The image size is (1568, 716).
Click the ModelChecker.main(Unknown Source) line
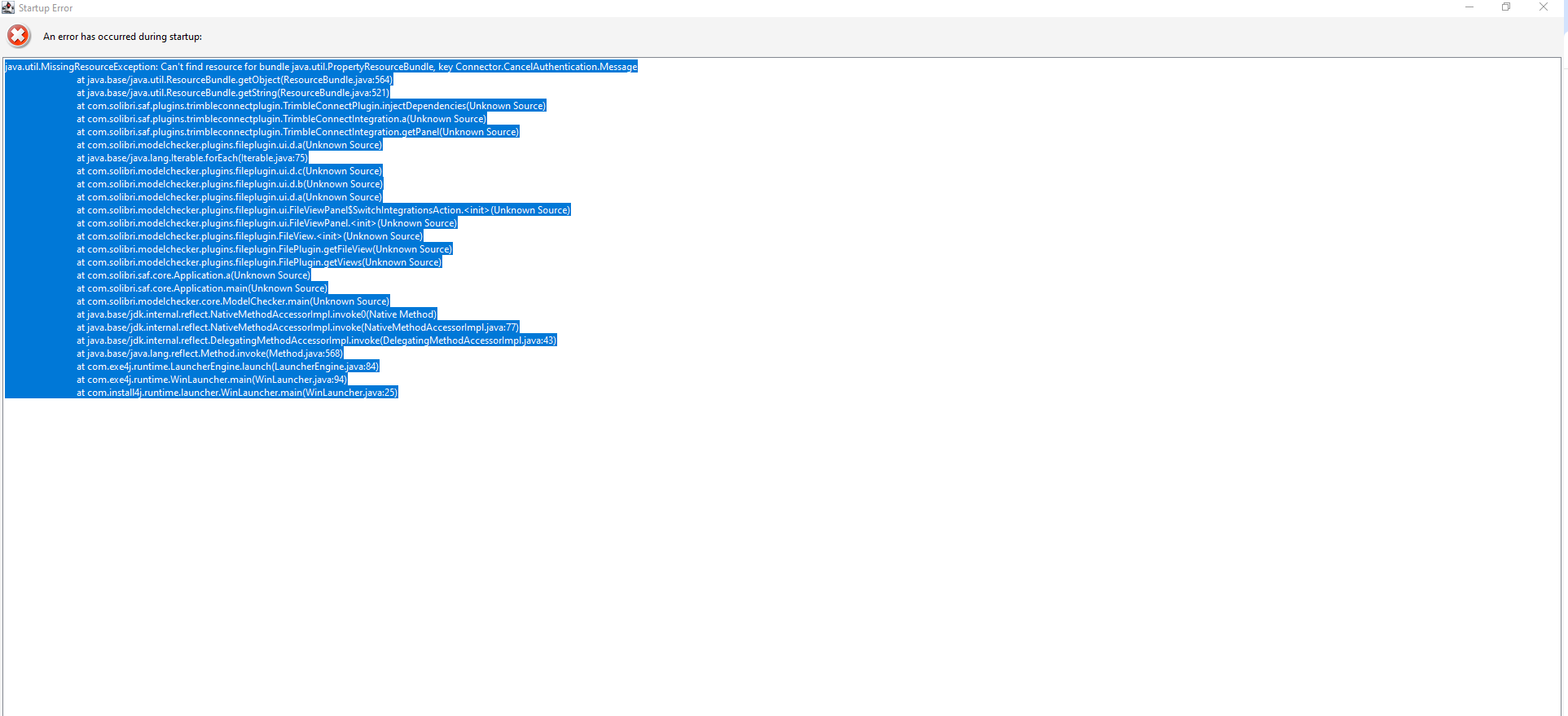(x=233, y=301)
